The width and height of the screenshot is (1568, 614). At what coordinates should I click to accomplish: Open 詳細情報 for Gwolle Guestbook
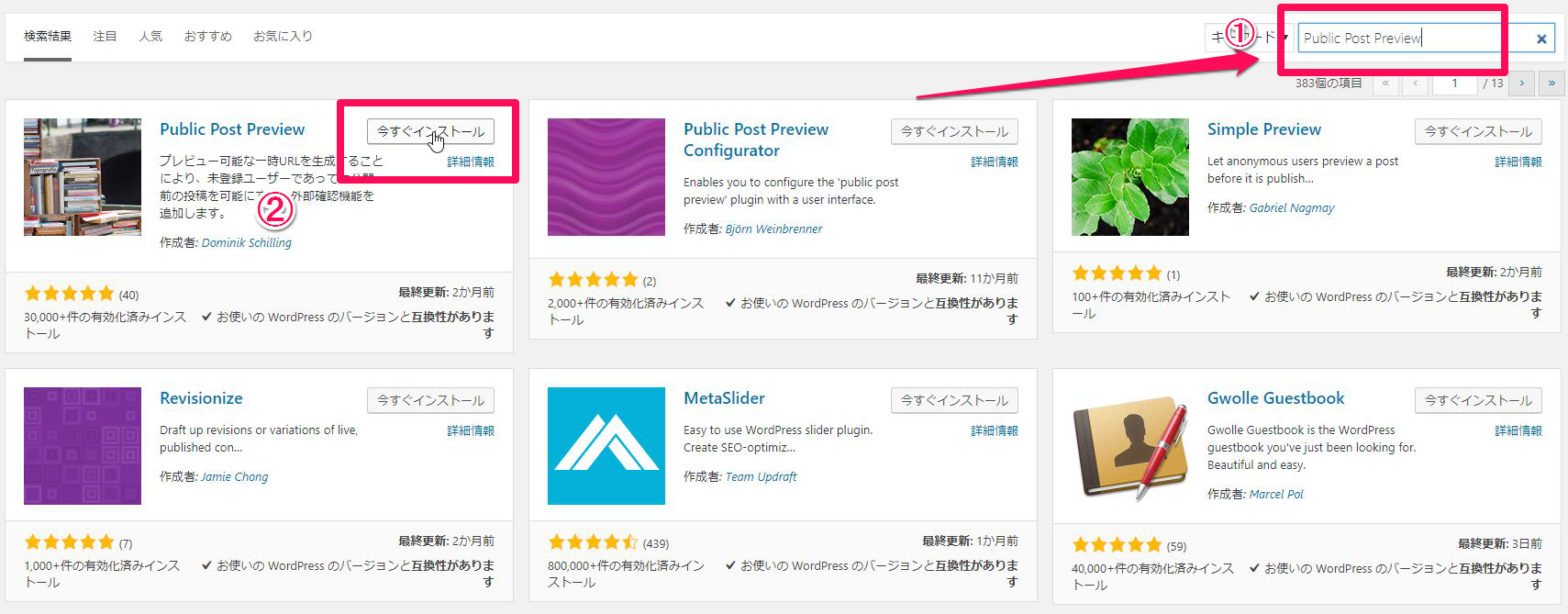coord(1518,430)
